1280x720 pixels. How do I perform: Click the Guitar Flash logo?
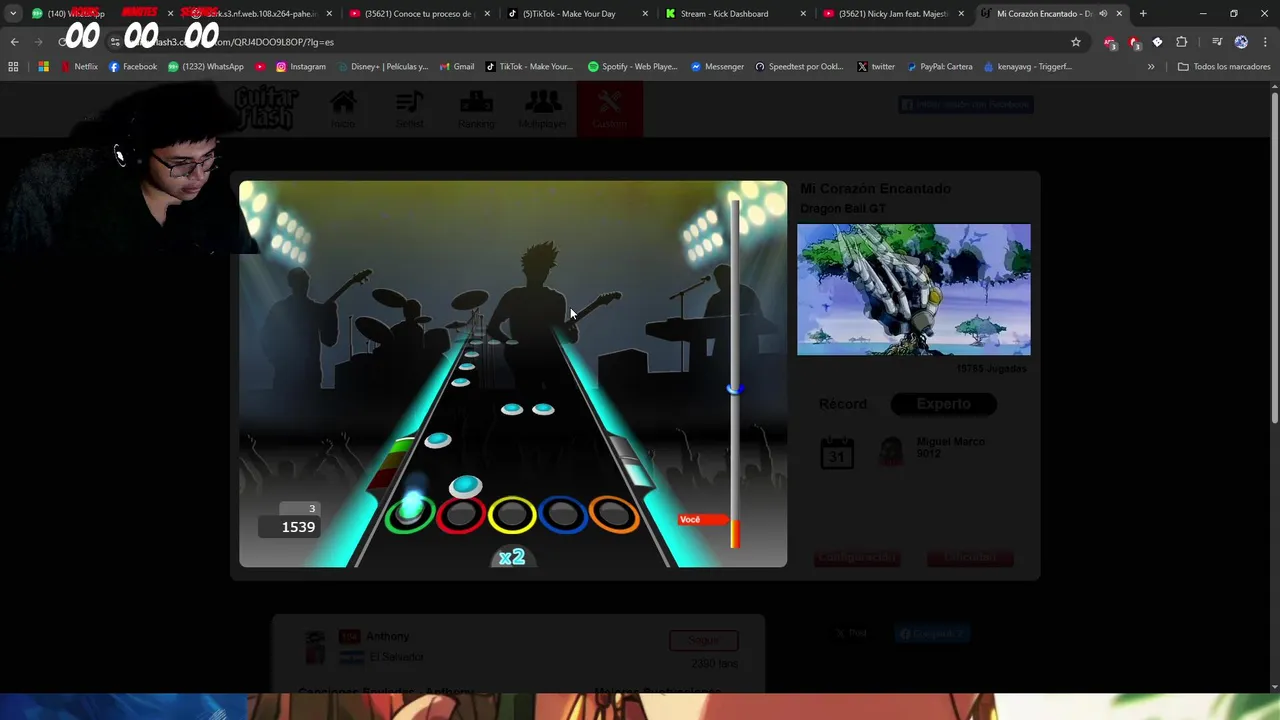pos(266,108)
